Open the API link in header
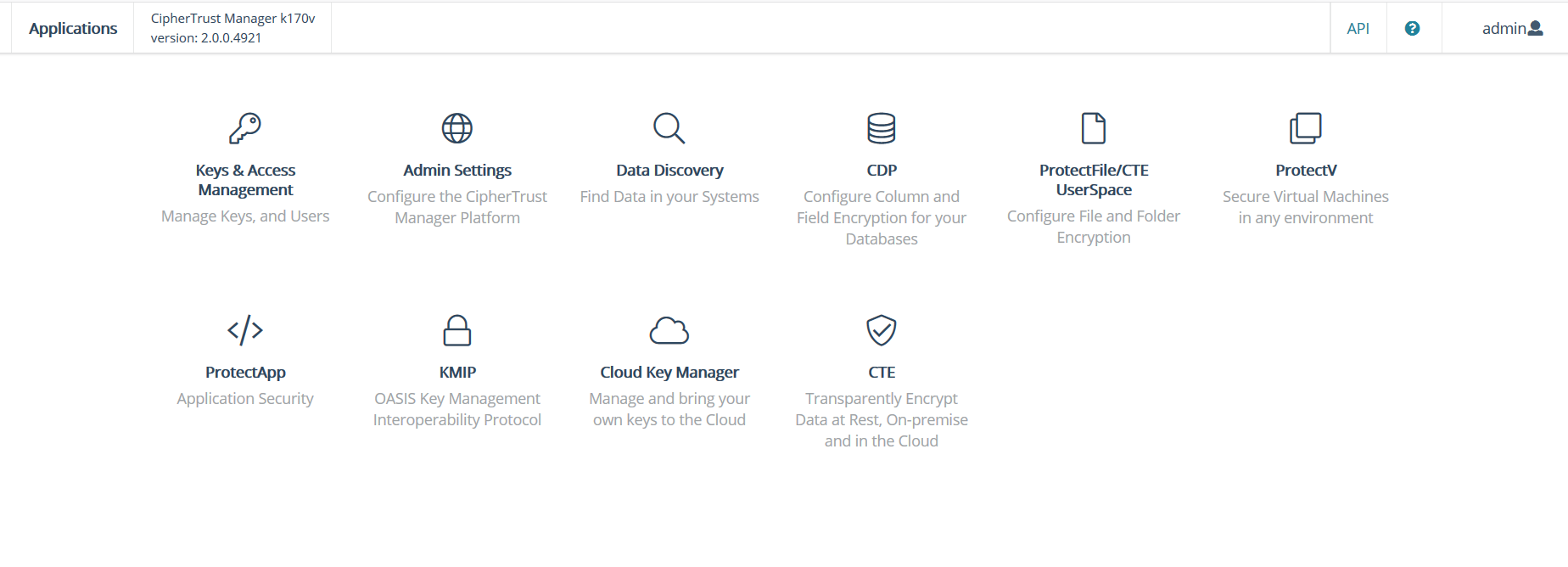 point(1358,28)
